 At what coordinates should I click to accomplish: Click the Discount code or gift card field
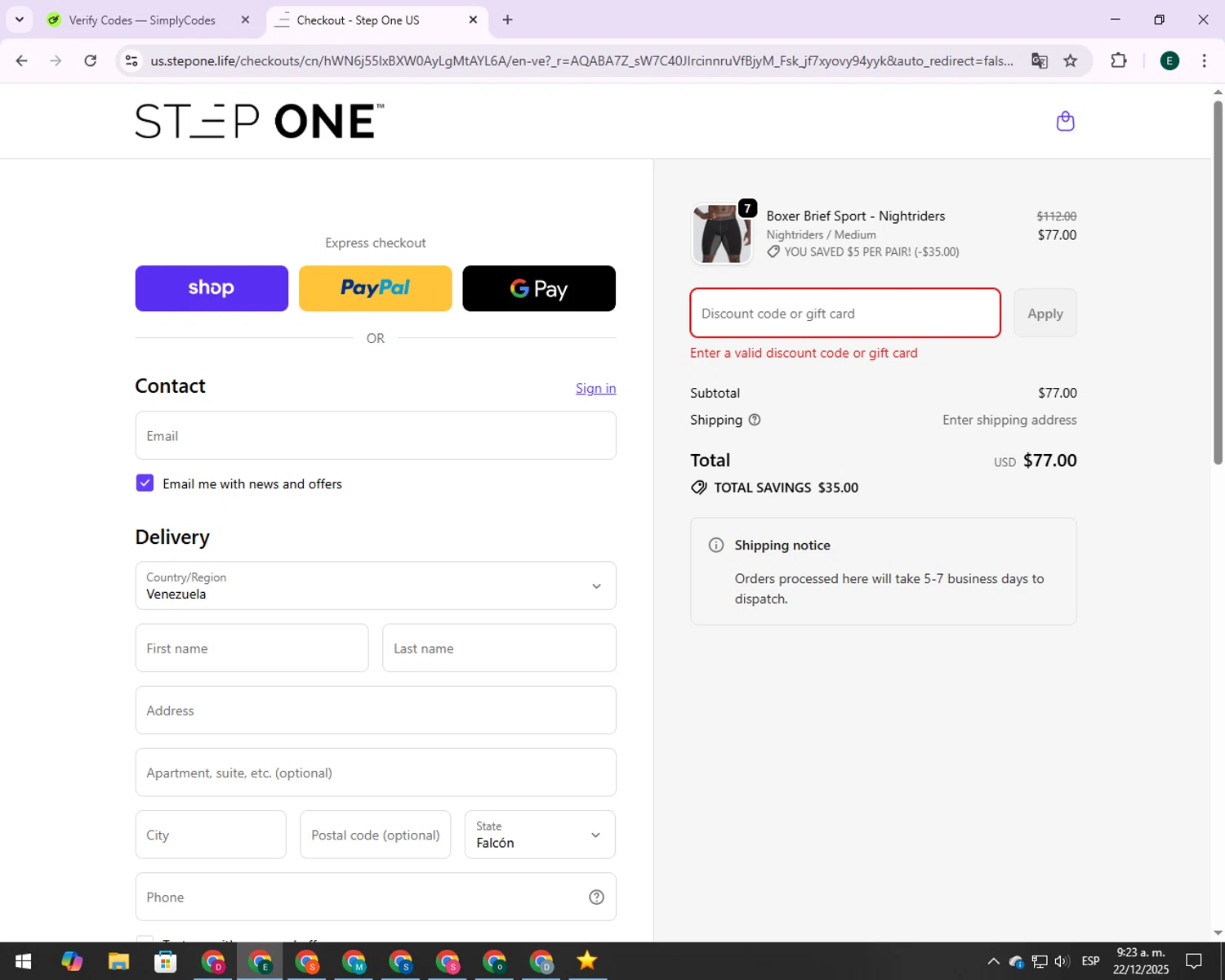click(x=845, y=314)
